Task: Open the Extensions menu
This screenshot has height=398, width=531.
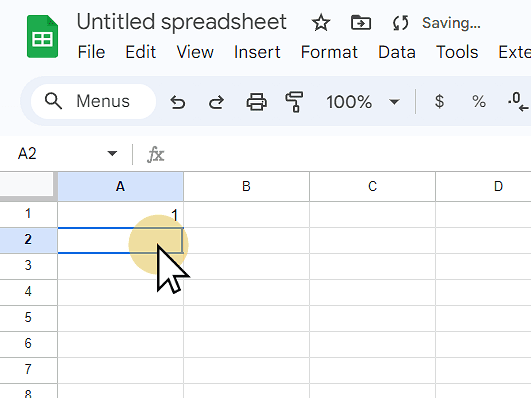Action: 514,52
